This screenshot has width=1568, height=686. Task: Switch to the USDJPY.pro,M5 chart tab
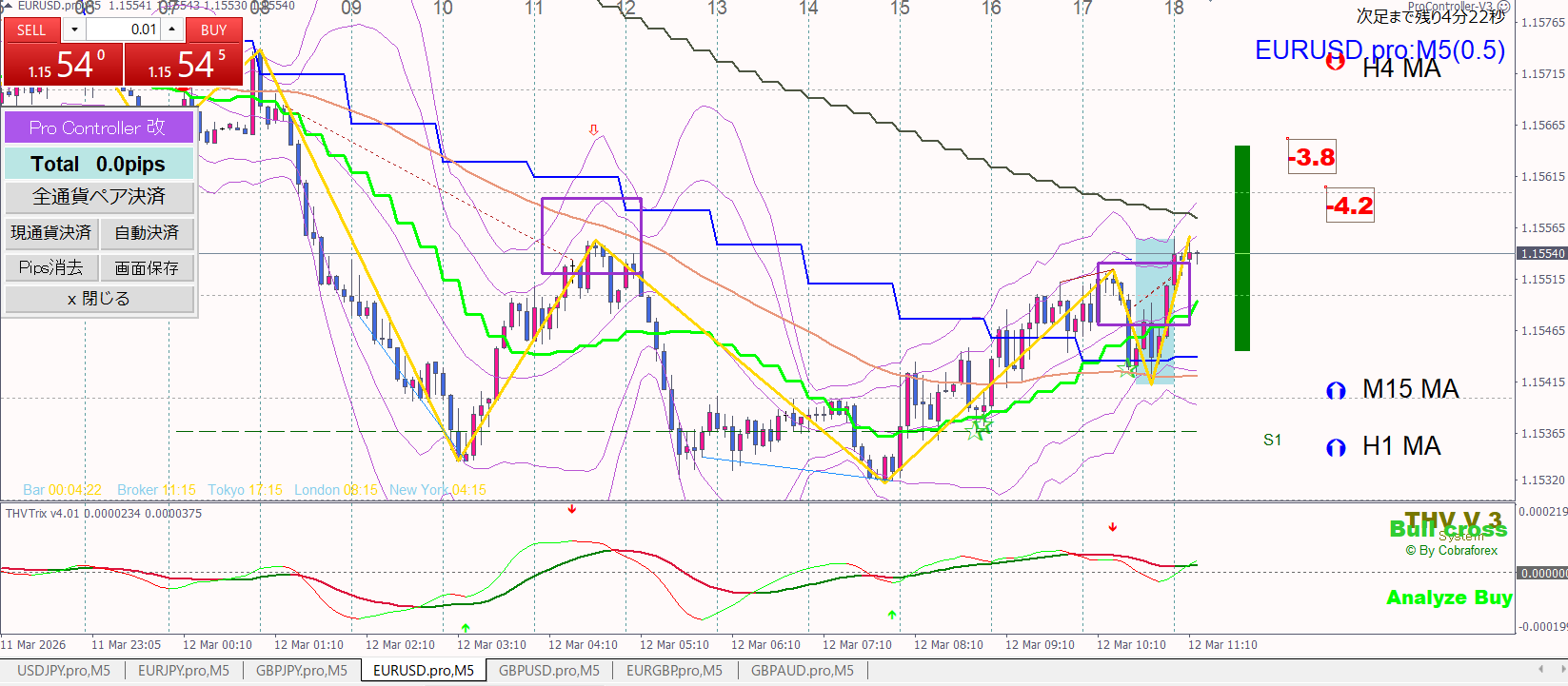click(64, 671)
